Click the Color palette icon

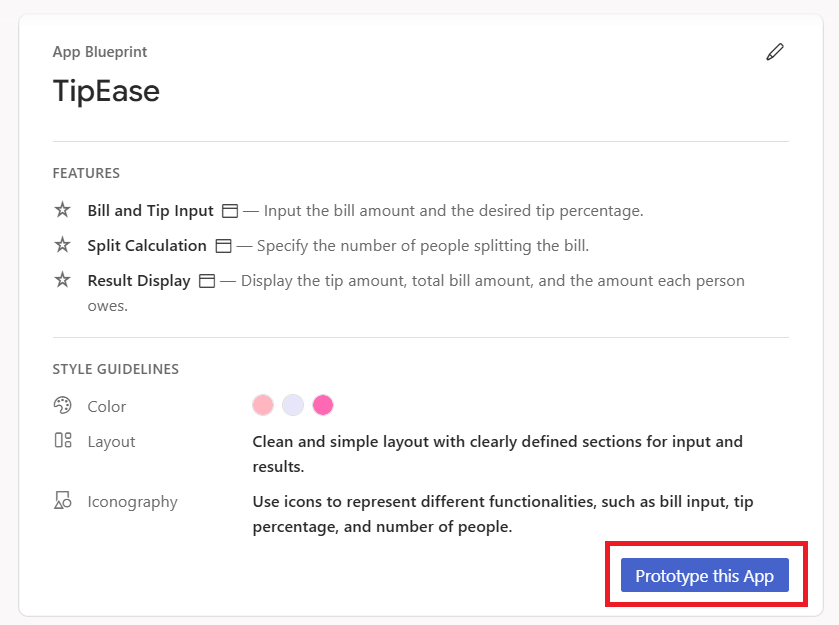(63, 405)
